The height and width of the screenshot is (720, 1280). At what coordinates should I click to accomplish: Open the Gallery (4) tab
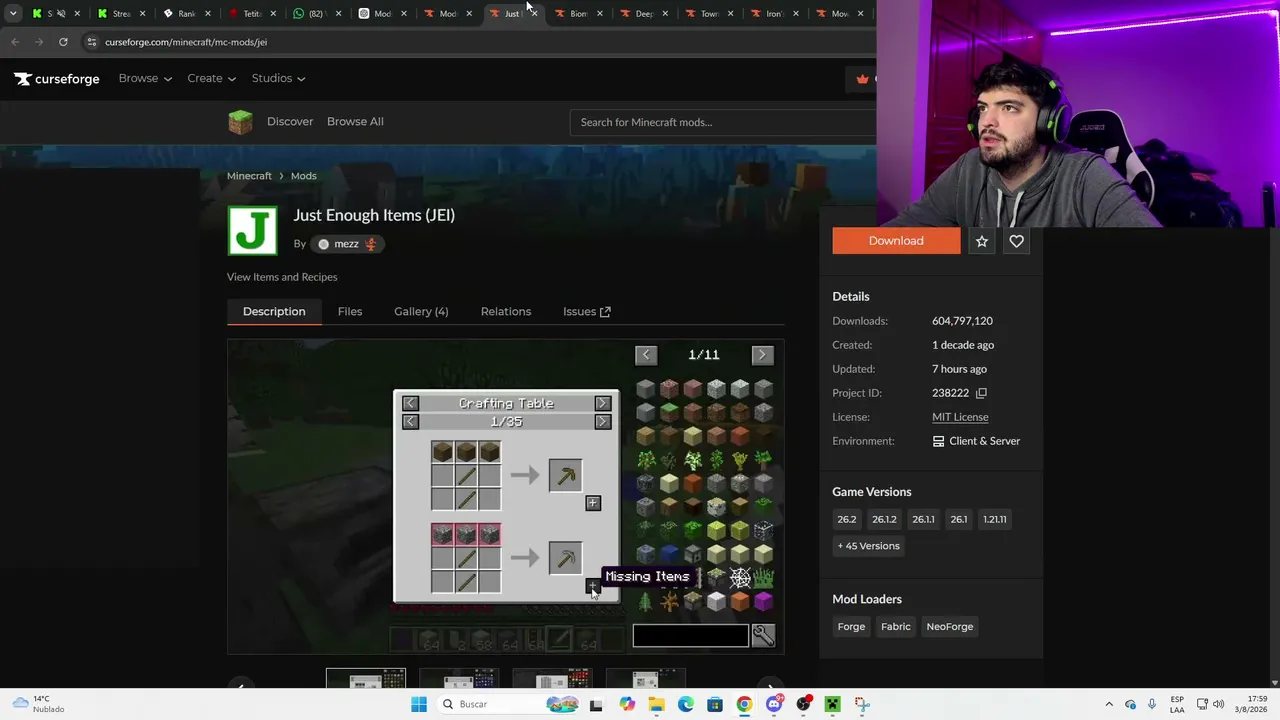(421, 312)
